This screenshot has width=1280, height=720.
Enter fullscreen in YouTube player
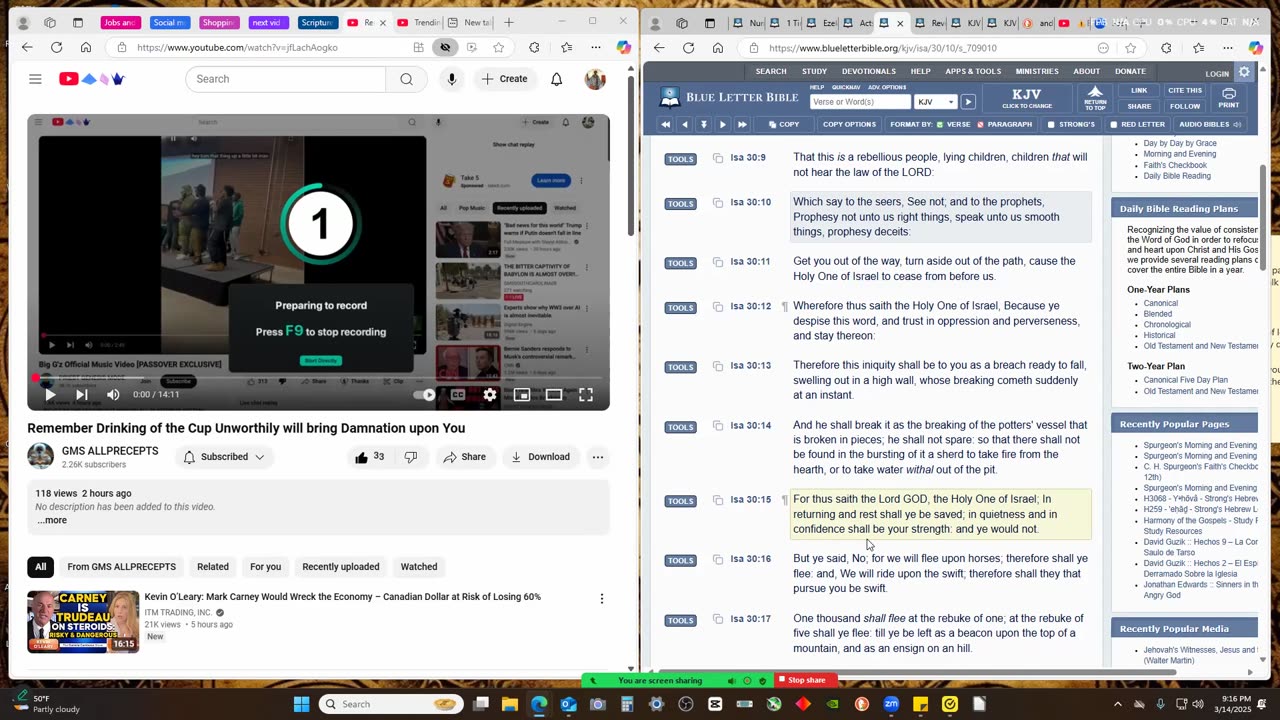point(586,395)
